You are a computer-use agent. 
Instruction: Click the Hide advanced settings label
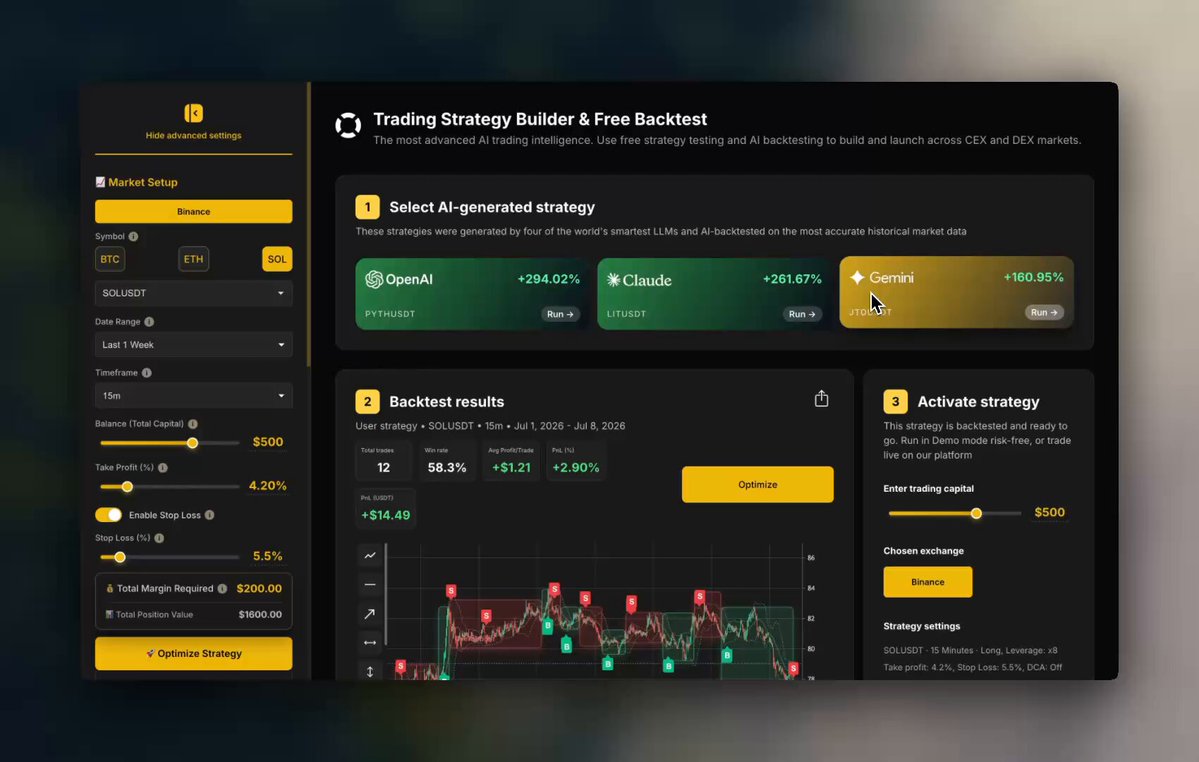tap(193, 135)
